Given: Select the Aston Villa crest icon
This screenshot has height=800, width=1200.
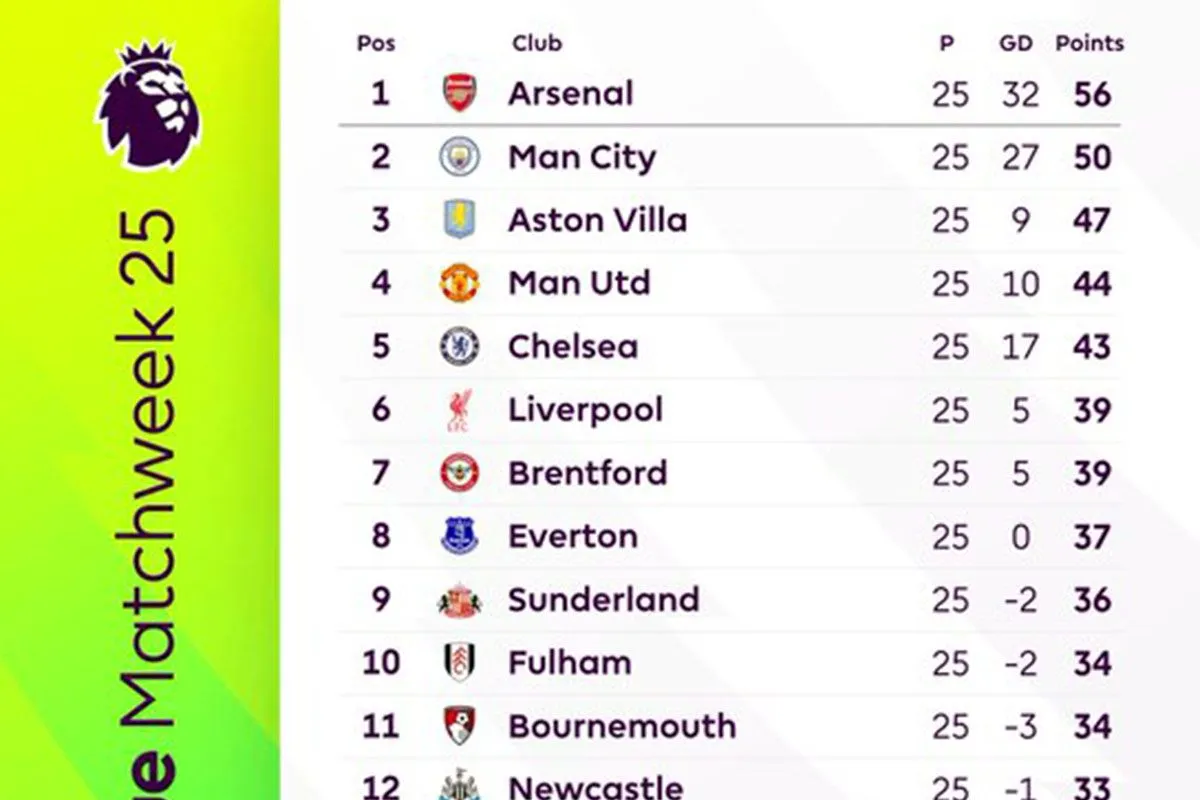Looking at the screenshot, I should tap(460, 220).
